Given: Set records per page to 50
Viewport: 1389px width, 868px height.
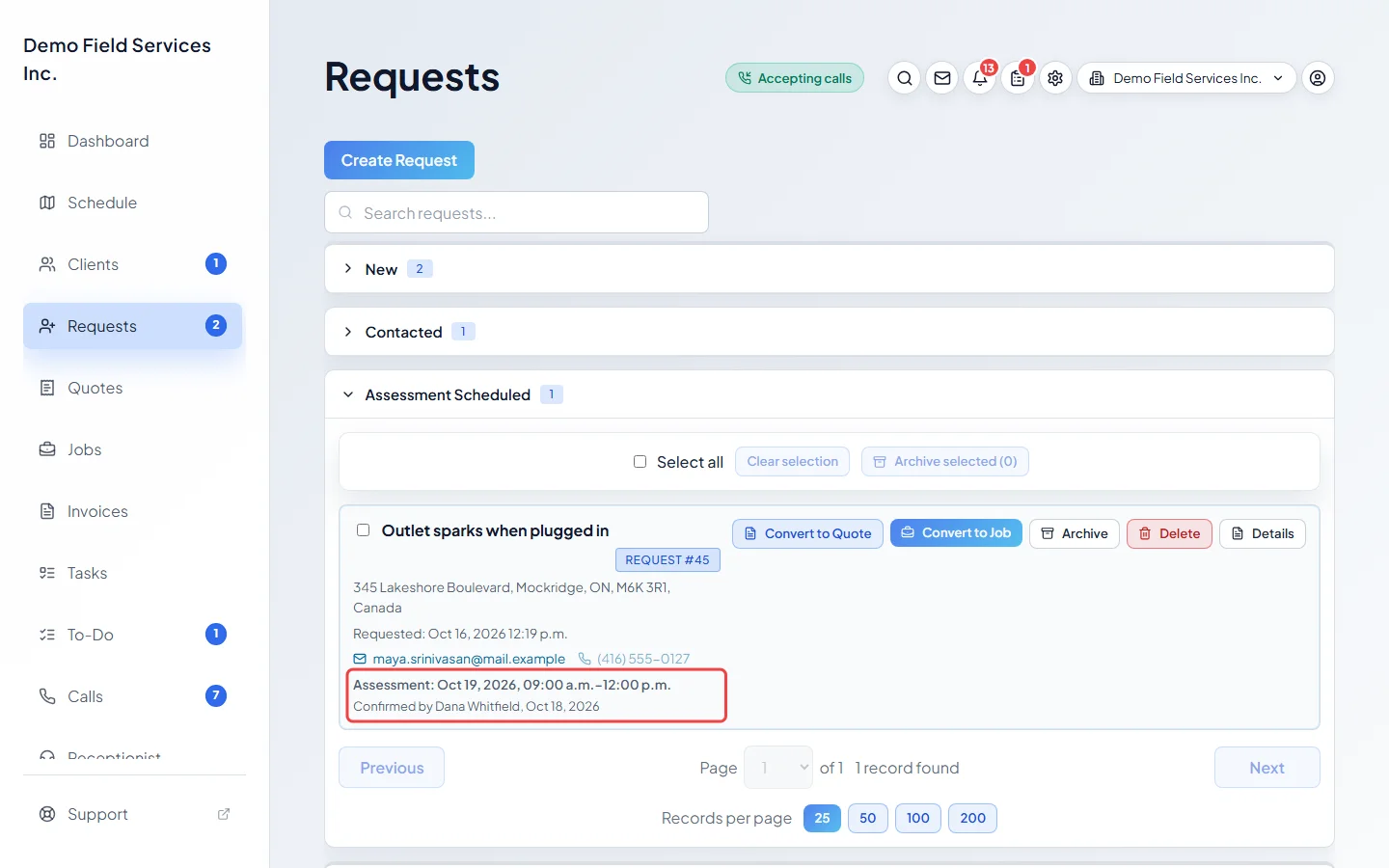Looking at the screenshot, I should (868, 818).
